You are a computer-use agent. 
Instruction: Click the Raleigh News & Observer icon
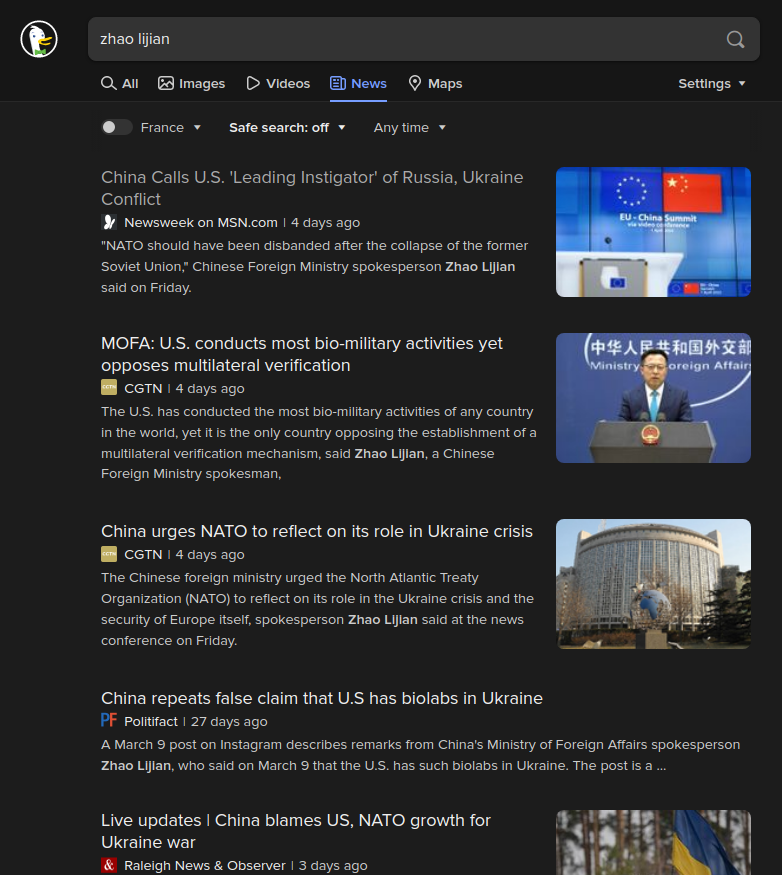coord(109,865)
